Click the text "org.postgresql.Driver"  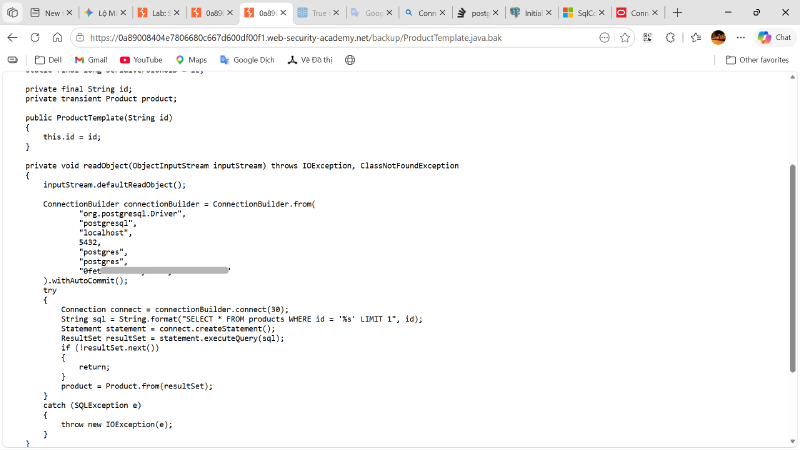132,213
